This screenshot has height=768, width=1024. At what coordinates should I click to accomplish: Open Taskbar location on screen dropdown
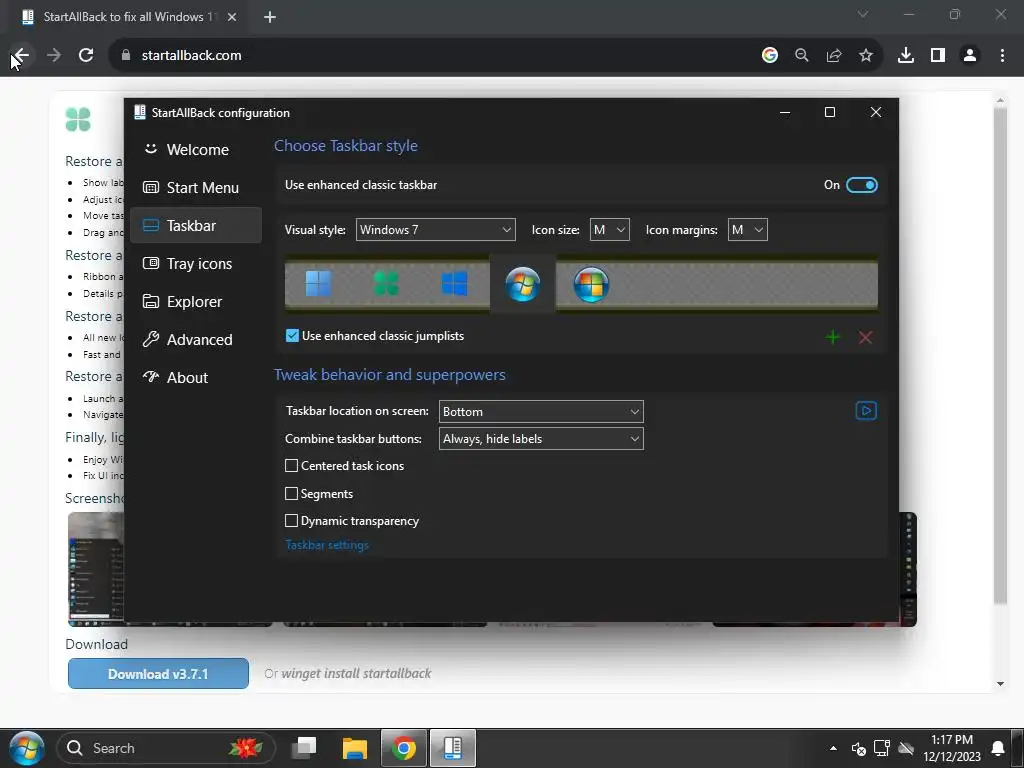[x=541, y=412]
